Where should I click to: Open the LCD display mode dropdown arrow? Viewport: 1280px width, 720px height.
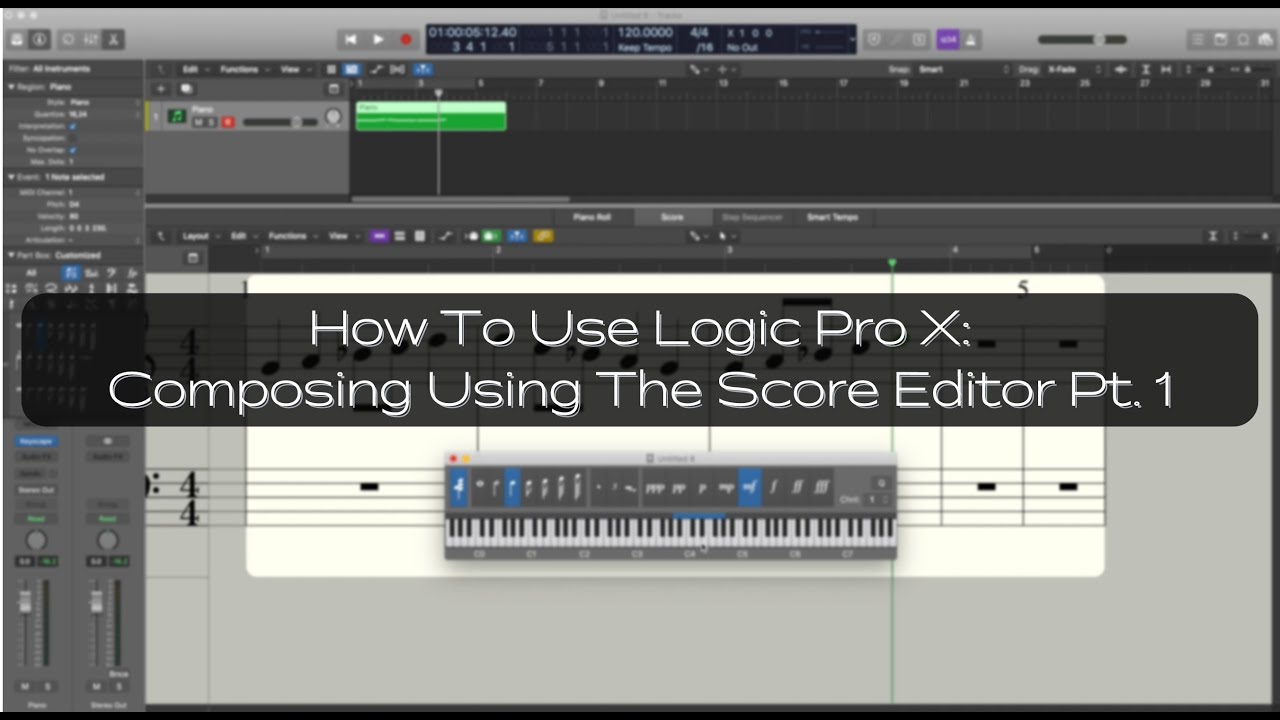pos(852,40)
